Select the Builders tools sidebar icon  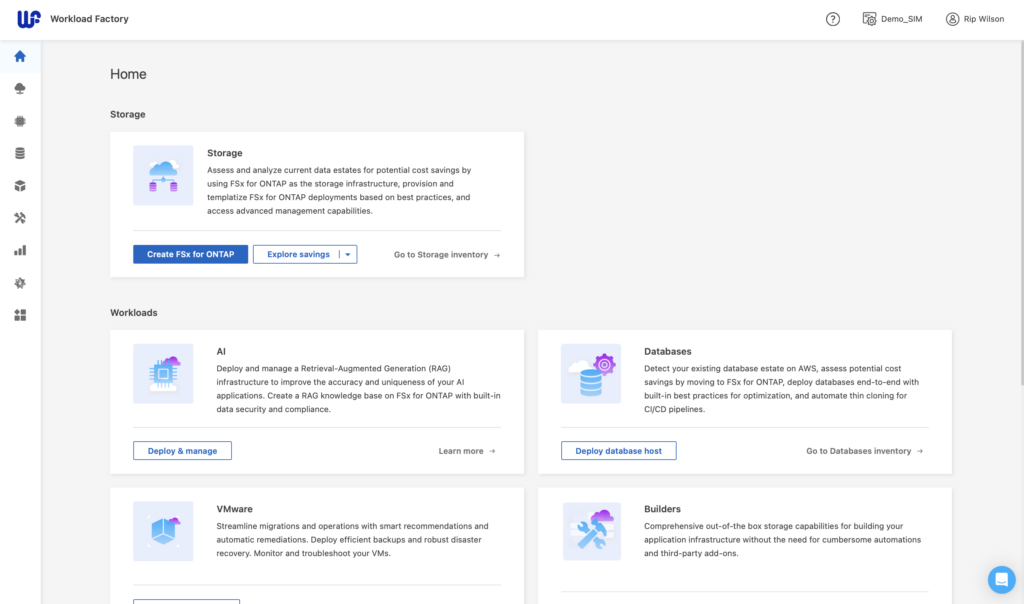tap(20, 218)
